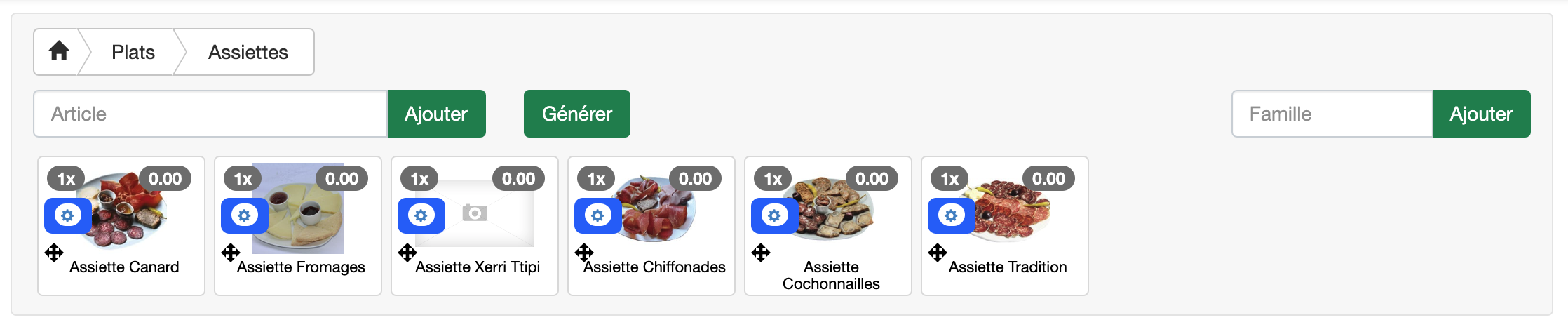The image size is (1568, 327).
Task: Select the Assiette Xerri Ttipi placeholder image
Action: pos(475,213)
